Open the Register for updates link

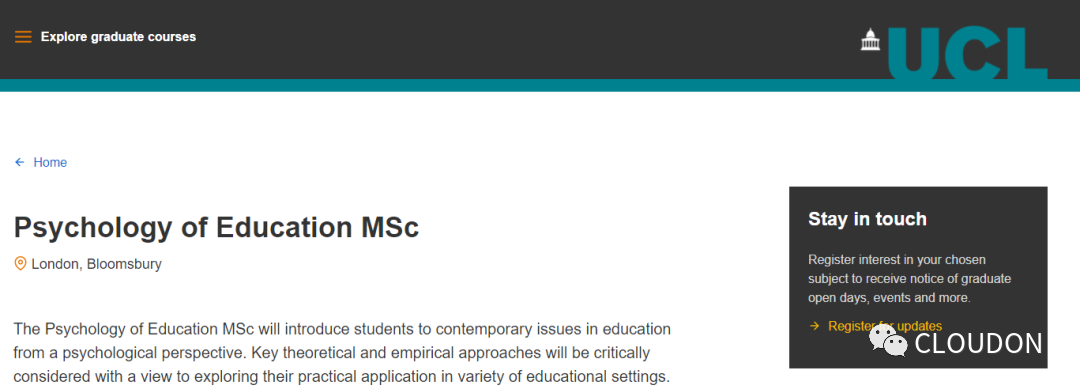coord(885,326)
